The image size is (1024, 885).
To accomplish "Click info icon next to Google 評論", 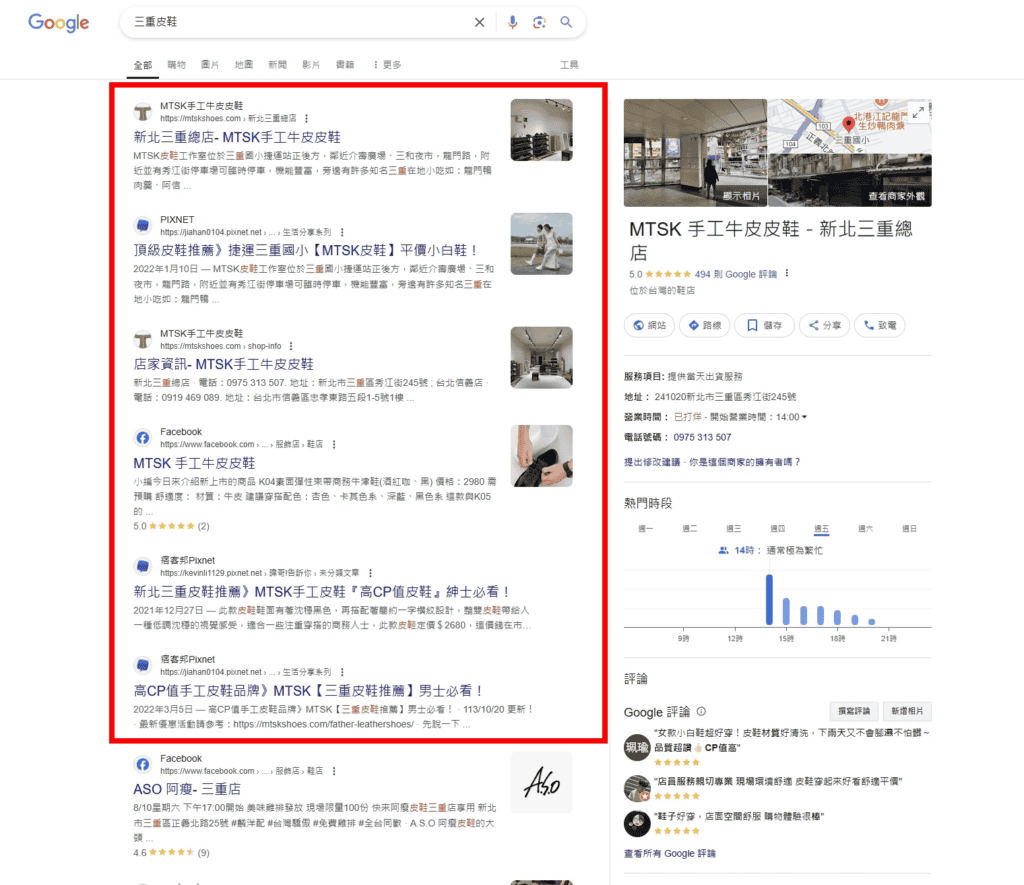I will 701,712.
